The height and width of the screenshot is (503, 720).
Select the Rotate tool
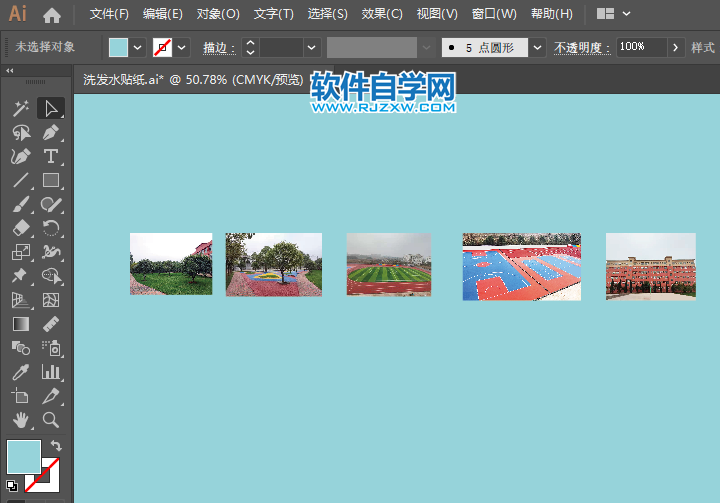(x=51, y=228)
